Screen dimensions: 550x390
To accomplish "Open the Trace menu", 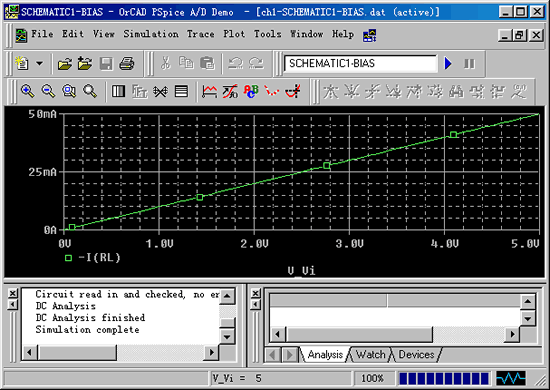I will click(200, 34).
